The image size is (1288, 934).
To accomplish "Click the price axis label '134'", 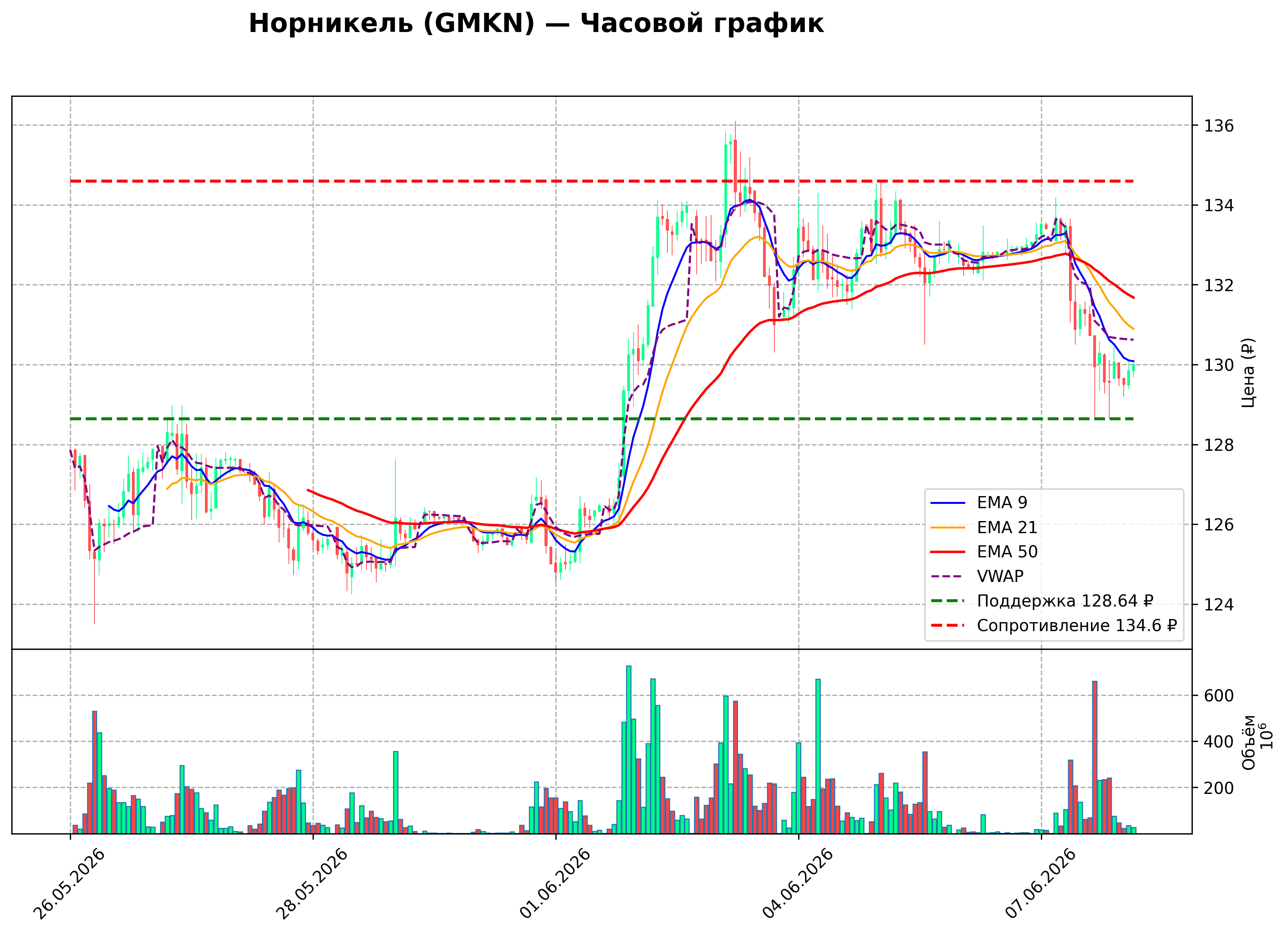I will coord(1219,206).
